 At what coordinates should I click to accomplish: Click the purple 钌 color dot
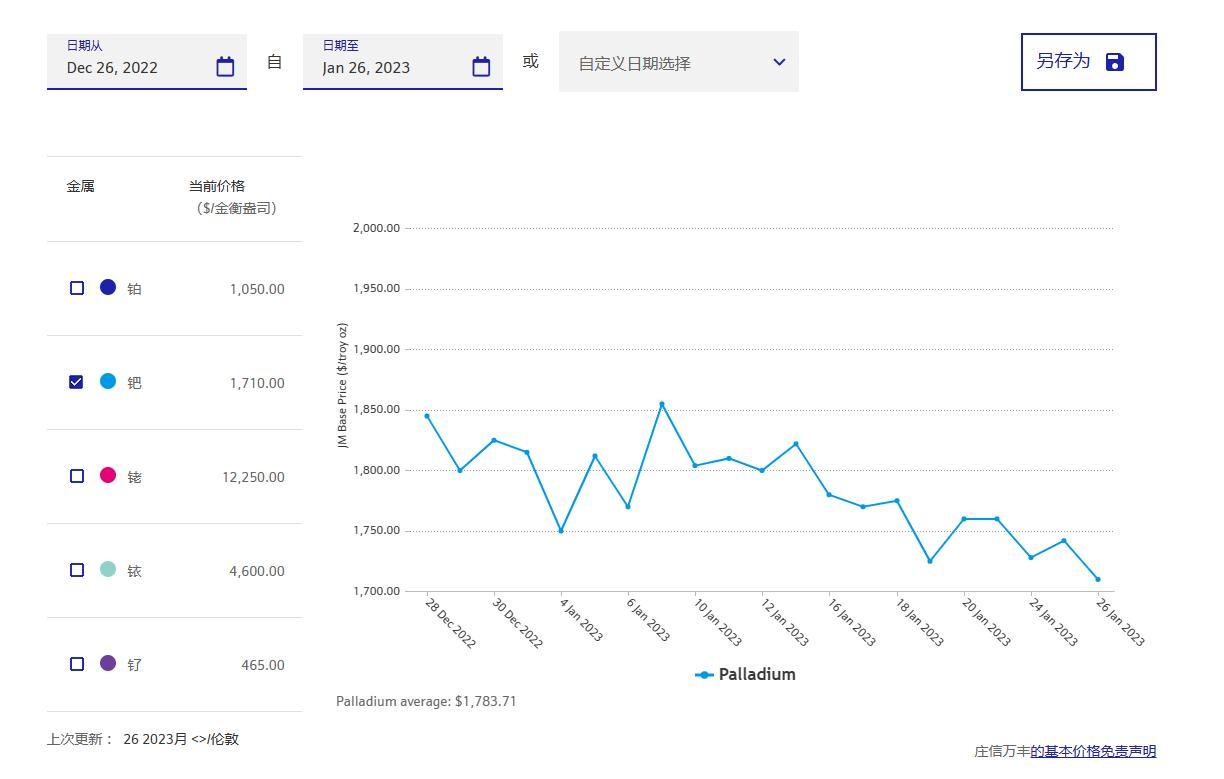(108, 664)
